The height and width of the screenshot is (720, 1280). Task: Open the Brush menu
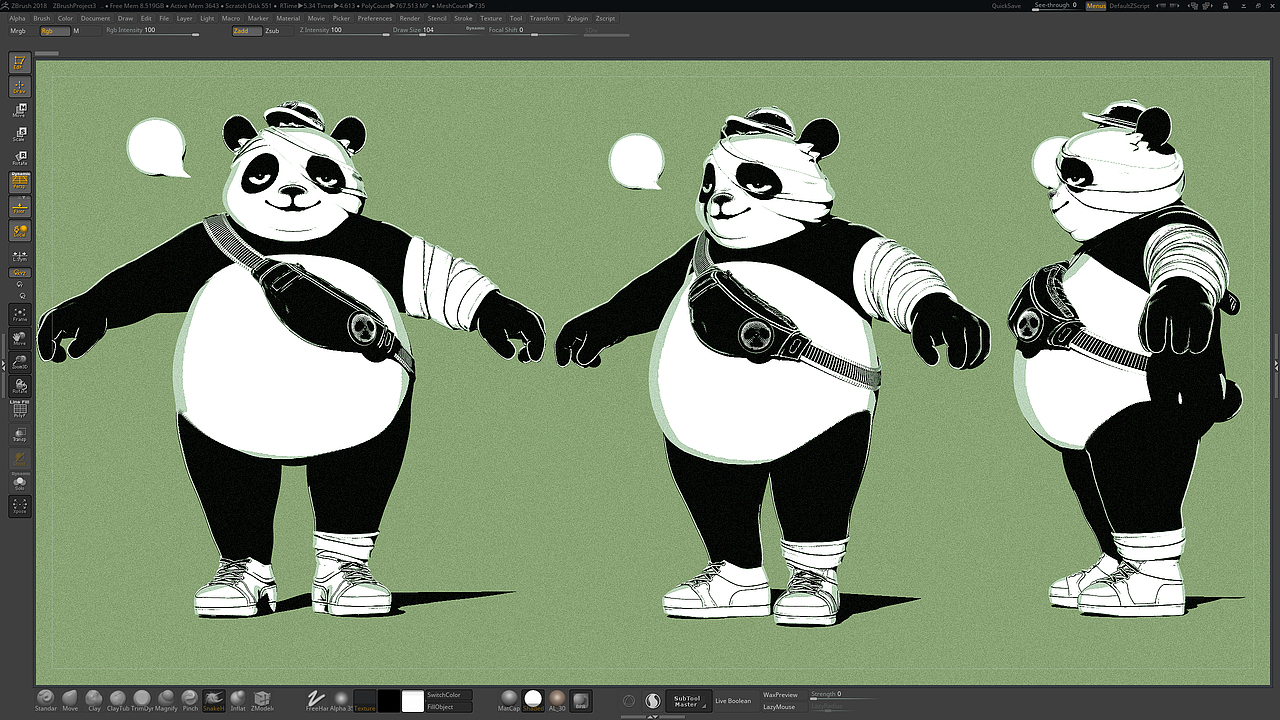click(41, 18)
